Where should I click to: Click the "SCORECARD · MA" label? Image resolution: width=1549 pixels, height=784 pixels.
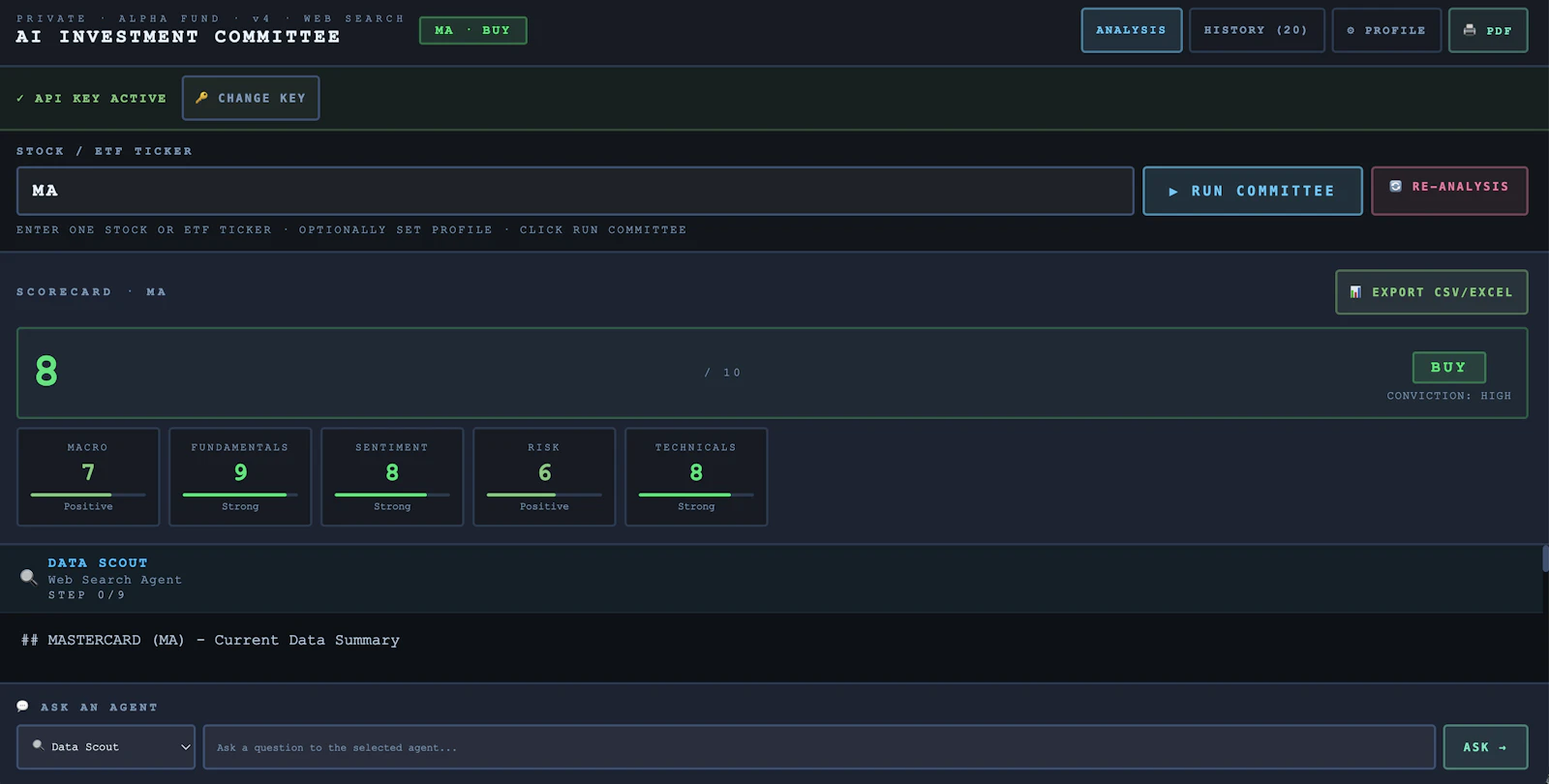[91, 291]
